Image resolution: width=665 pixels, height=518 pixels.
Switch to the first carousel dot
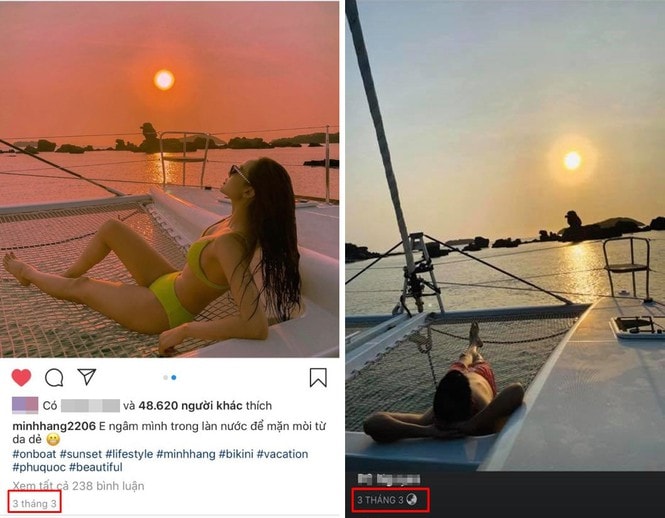pyautogui.click(x=165, y=377)
